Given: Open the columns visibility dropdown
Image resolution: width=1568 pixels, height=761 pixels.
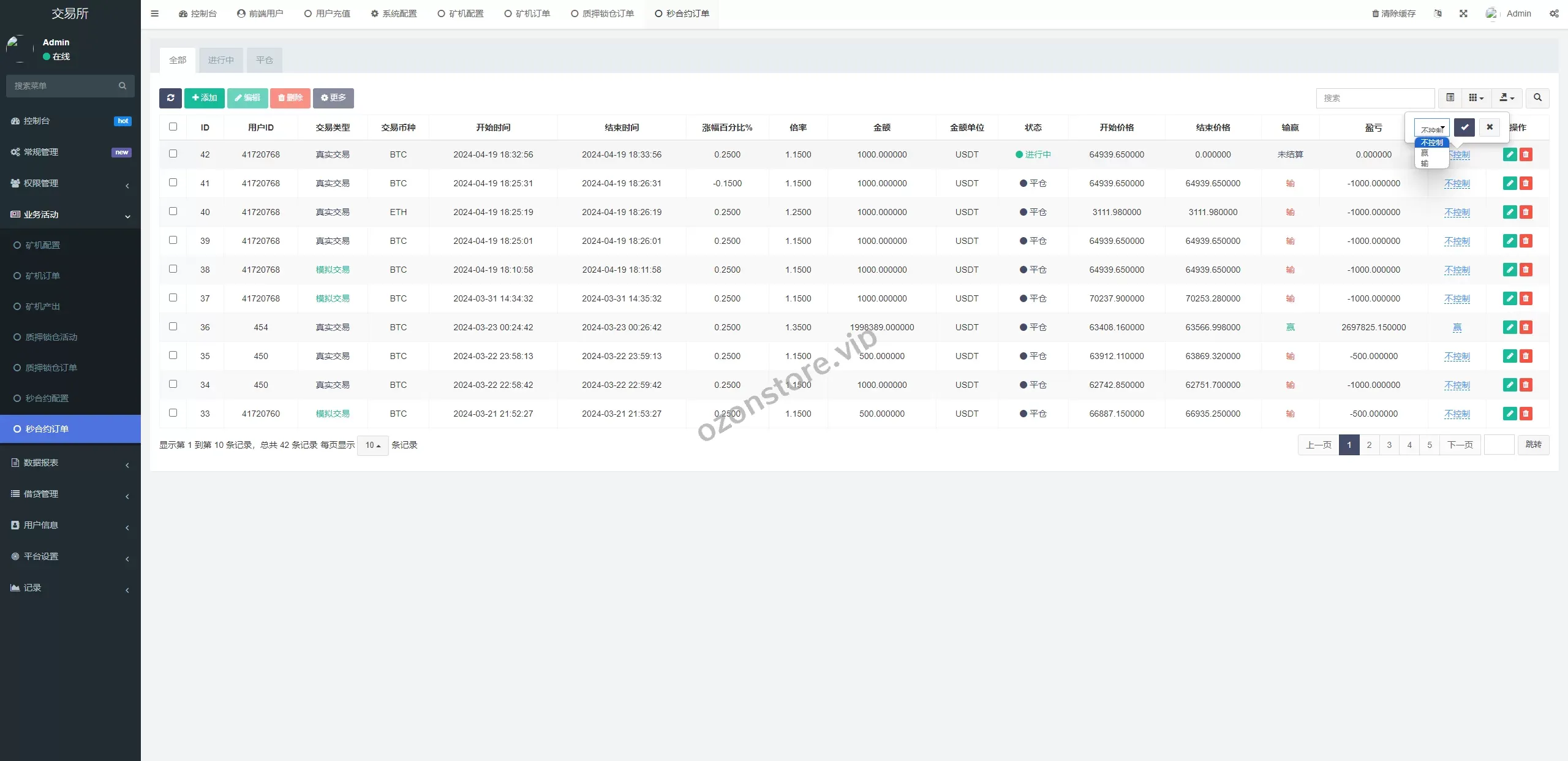Looking at the screenshot, I should pos(1476,98).
